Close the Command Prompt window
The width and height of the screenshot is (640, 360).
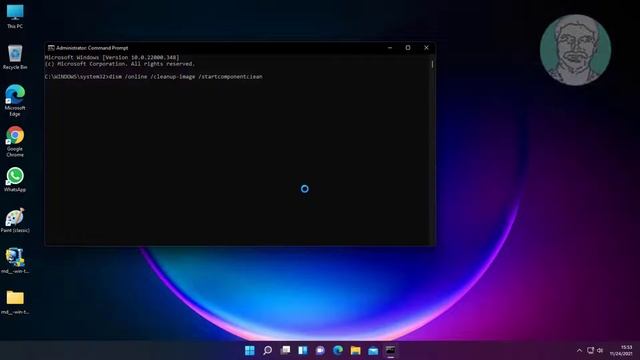click(x=426, y=48)
